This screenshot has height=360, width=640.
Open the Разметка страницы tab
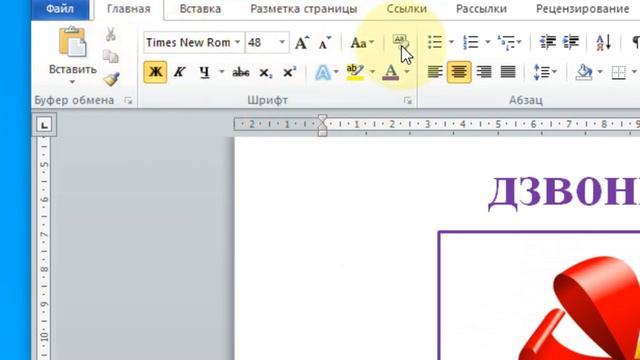304,9
